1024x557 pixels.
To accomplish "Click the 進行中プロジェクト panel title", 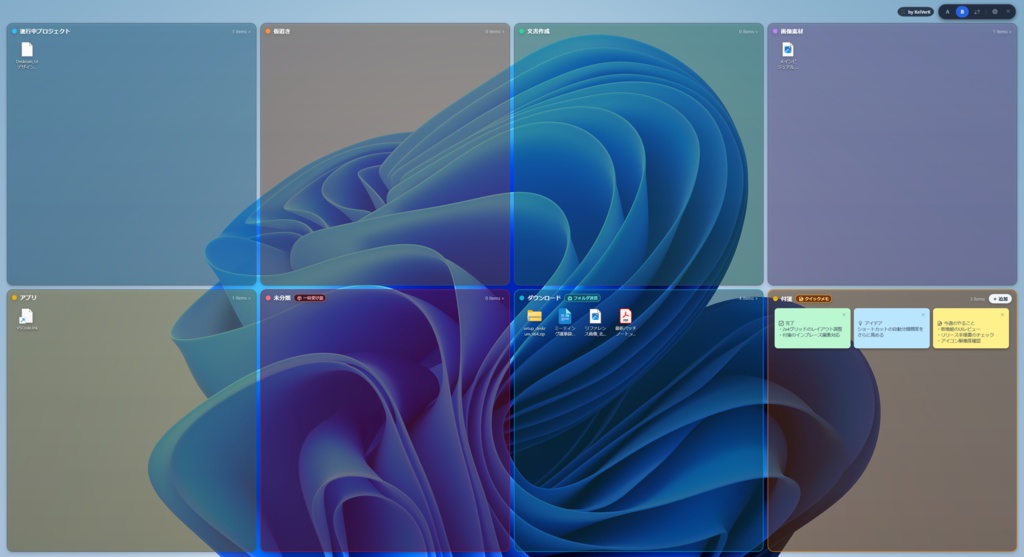I will coord(44,31).
